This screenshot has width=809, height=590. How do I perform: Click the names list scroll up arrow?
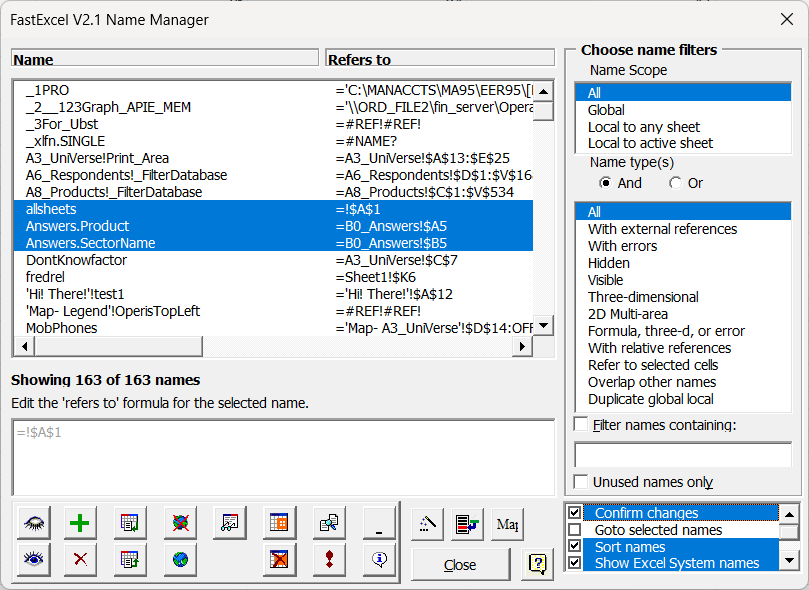[543, 91]
